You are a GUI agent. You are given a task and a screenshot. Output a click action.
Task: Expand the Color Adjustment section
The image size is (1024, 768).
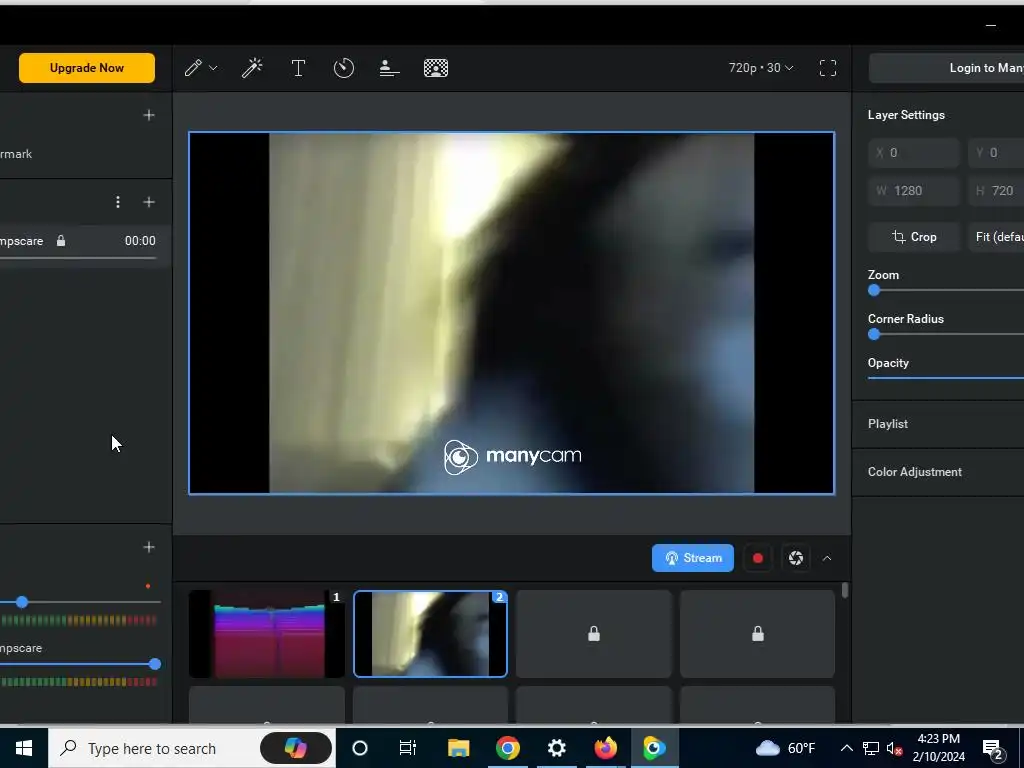938,472
